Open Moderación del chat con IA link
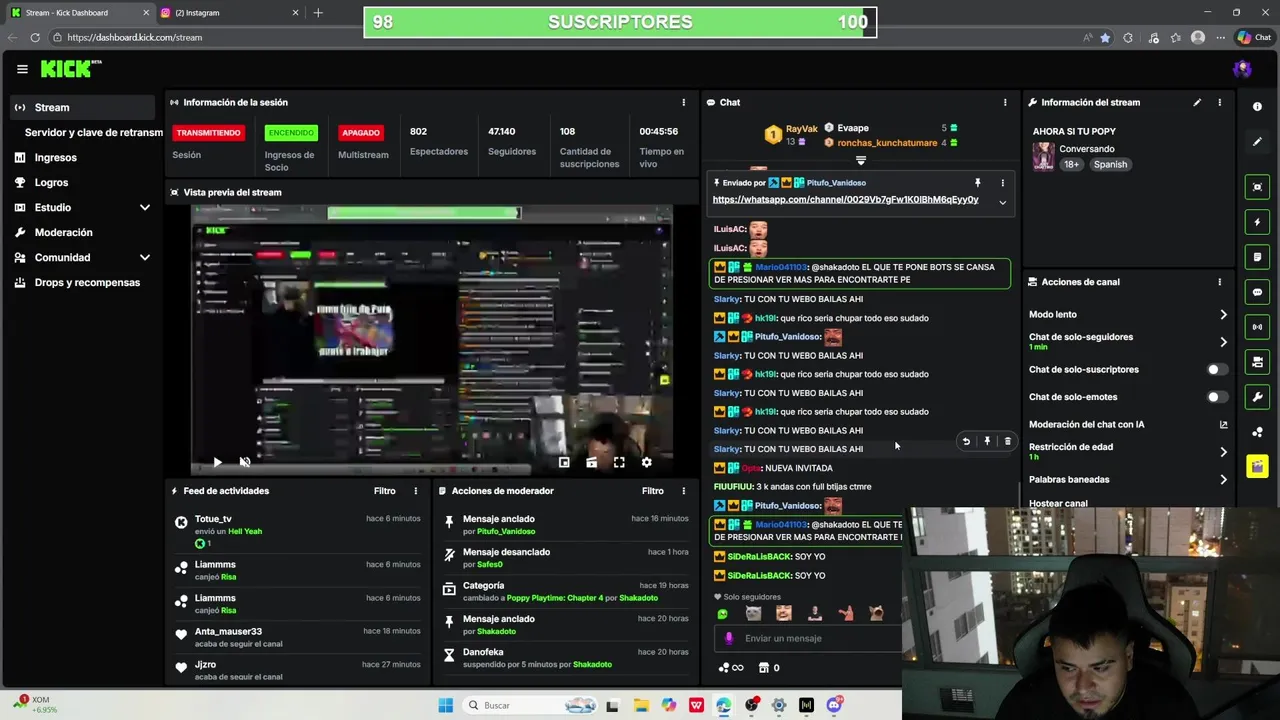This screenshot has width=1280, height=720. click(x=1223, y=424)
